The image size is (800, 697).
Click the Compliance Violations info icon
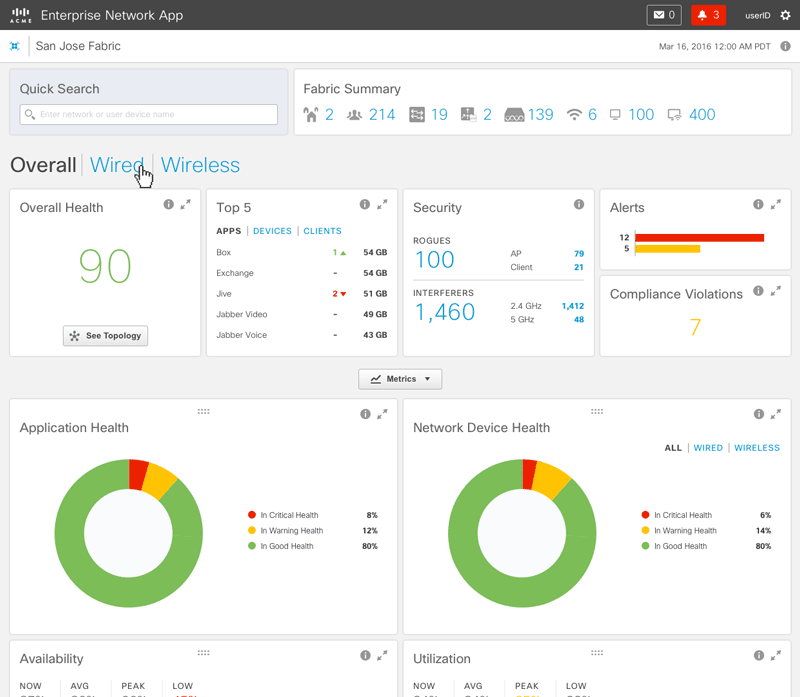[x=758, y=291]
